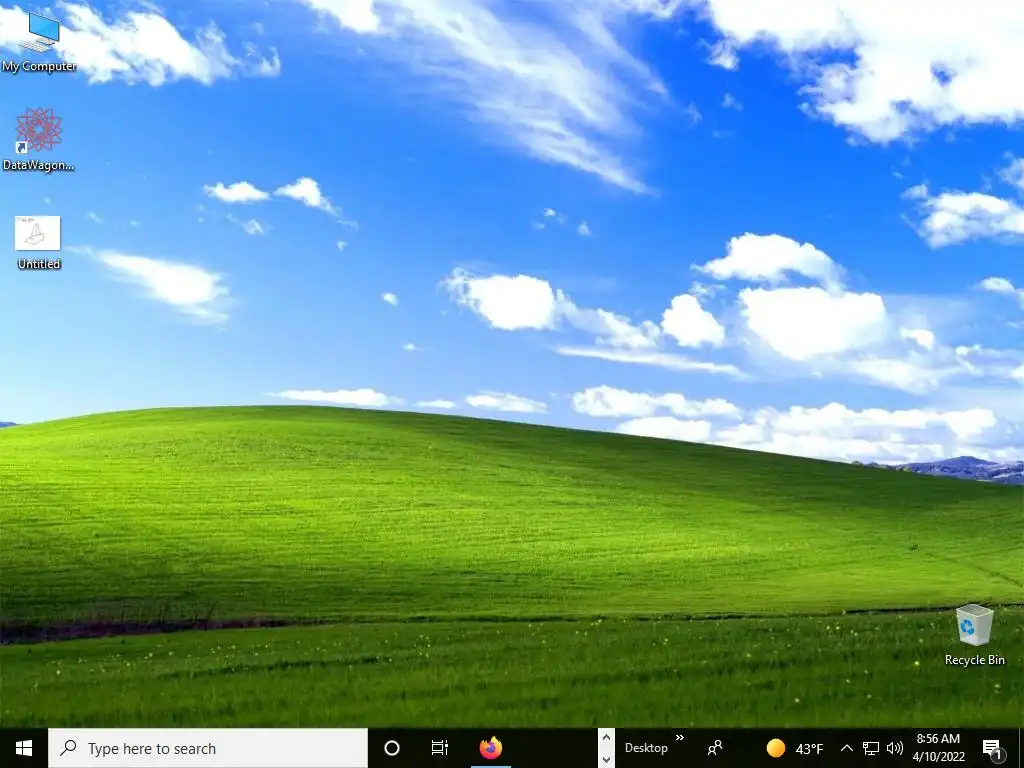Open the weather widget showing 43°F
The image size is (1024, 768).
tap(794, 748)
